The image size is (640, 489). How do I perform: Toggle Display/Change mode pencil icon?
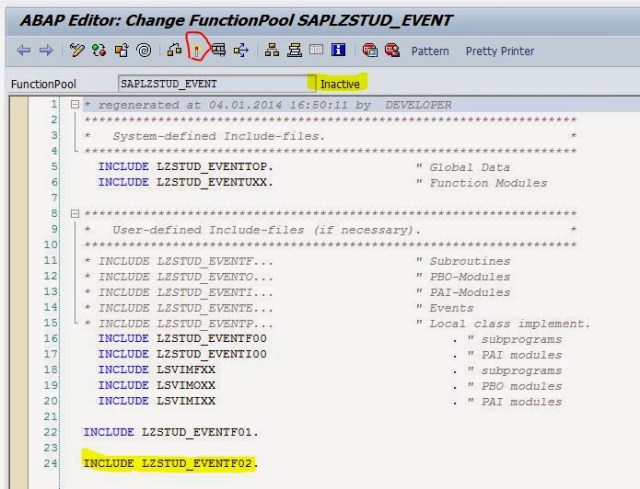point(77,50)
